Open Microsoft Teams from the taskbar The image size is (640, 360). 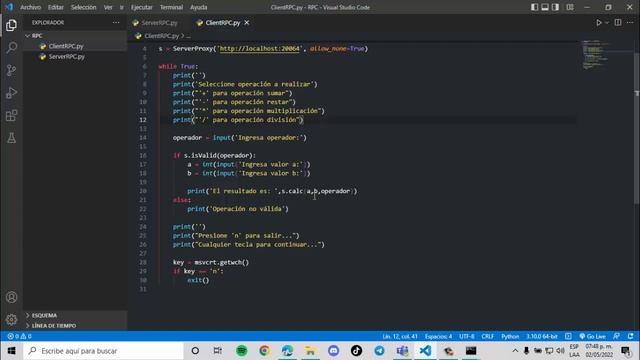402,351
